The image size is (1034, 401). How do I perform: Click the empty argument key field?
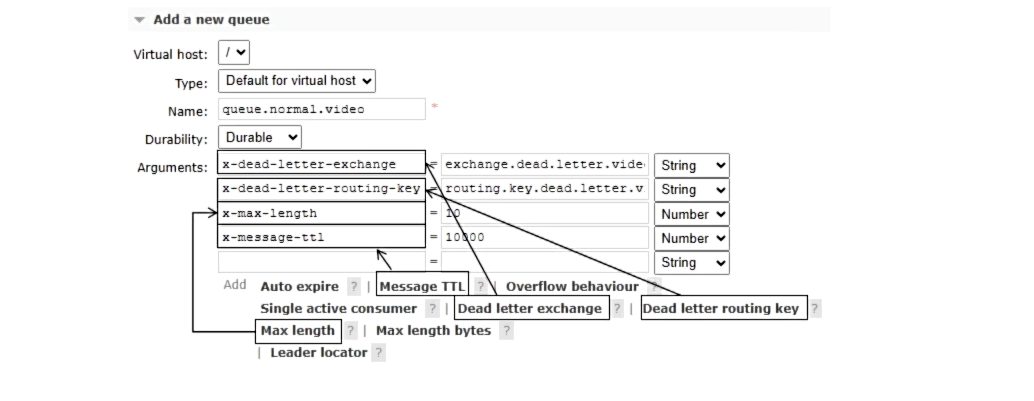click(x=322, y=262)
